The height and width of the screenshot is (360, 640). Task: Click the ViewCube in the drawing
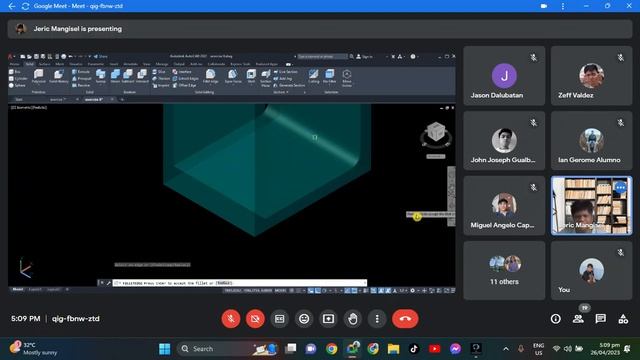point(436,133)
